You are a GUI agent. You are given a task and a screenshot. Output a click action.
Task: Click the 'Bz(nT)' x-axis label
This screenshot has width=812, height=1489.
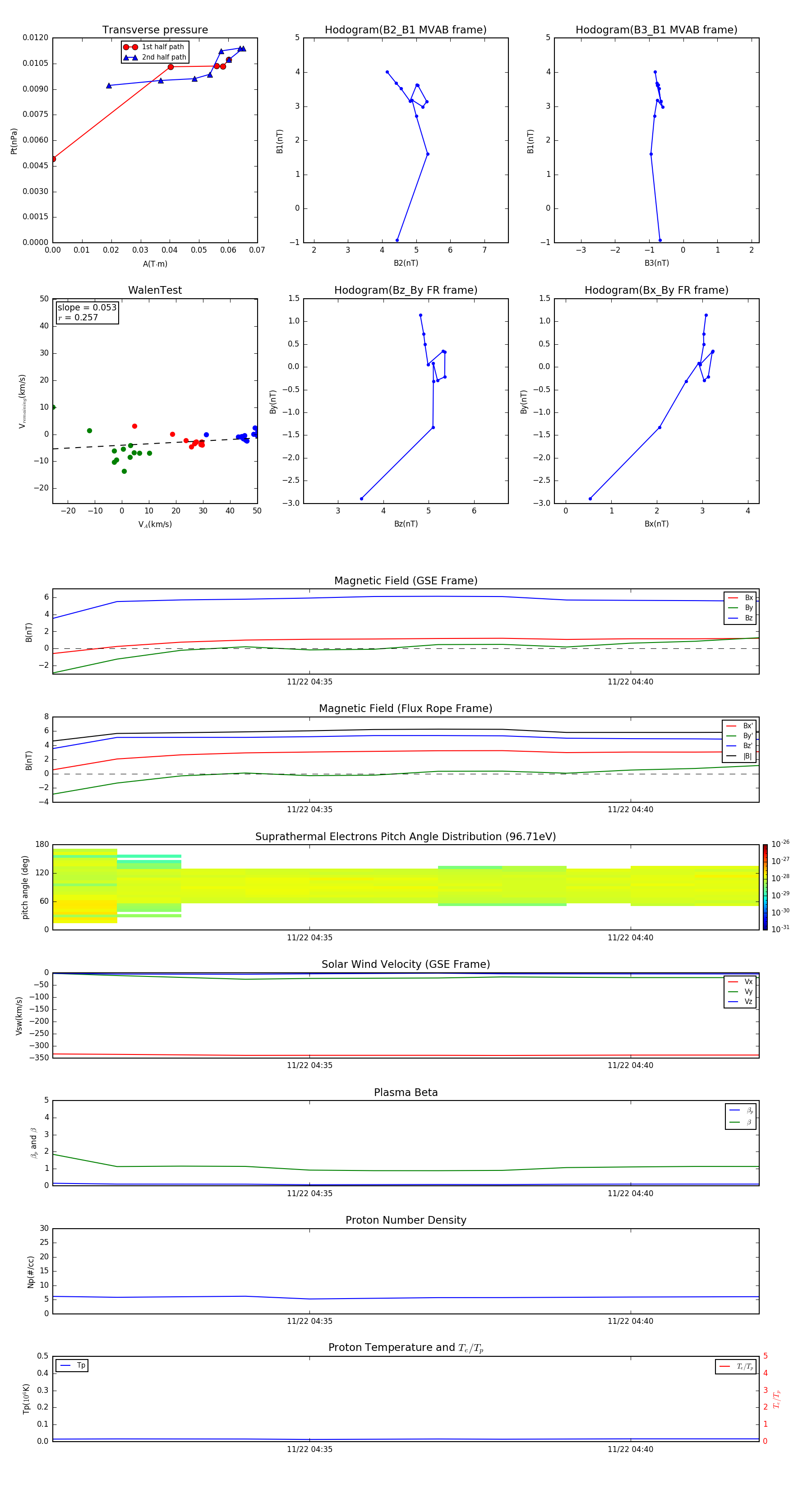click(x=406, y=524)
